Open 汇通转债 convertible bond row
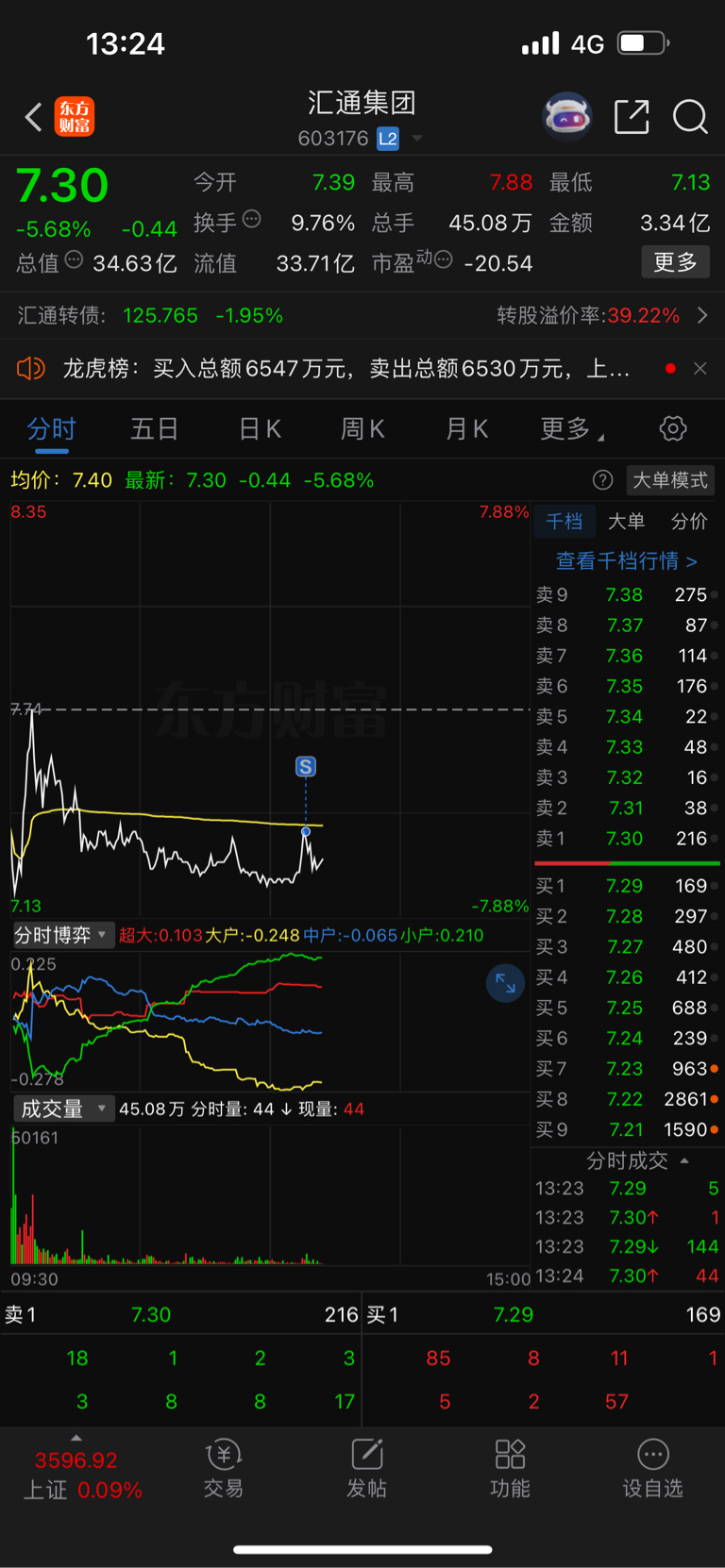 pyautogui.click(x=362, y=315)
